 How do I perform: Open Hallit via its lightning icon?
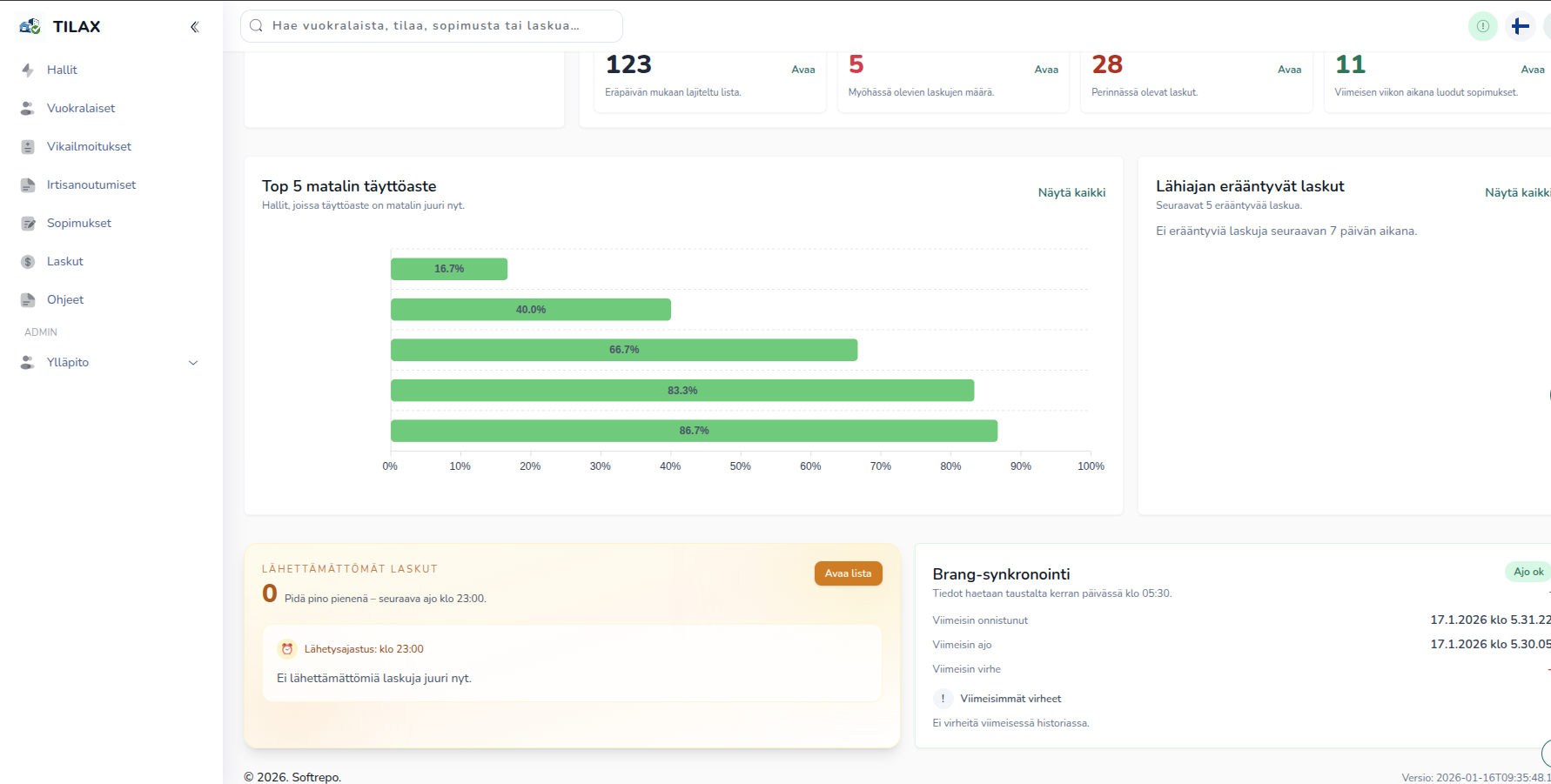click(x=28, y=70)
